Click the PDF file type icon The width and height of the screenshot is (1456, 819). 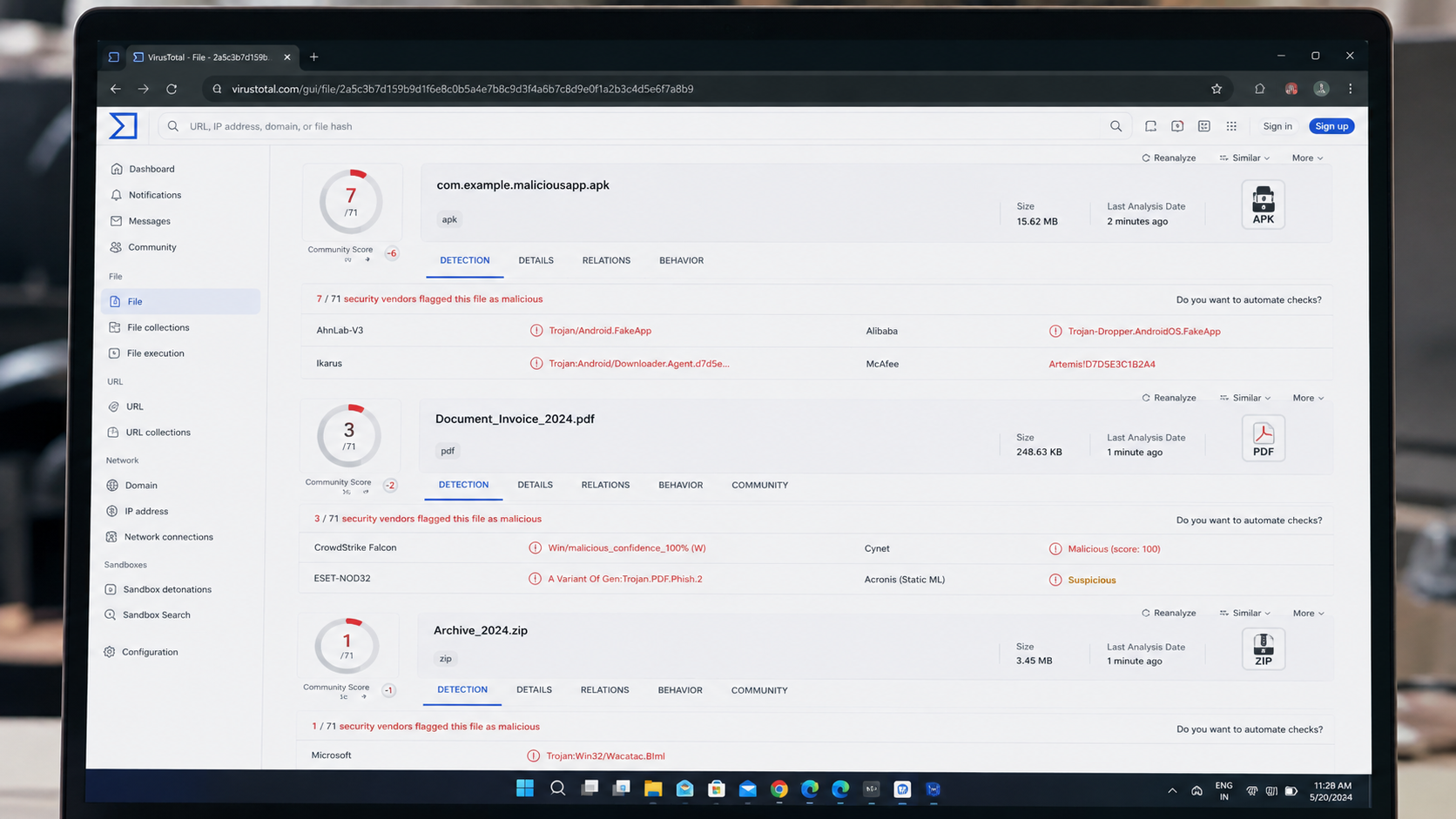(1264, 438)
